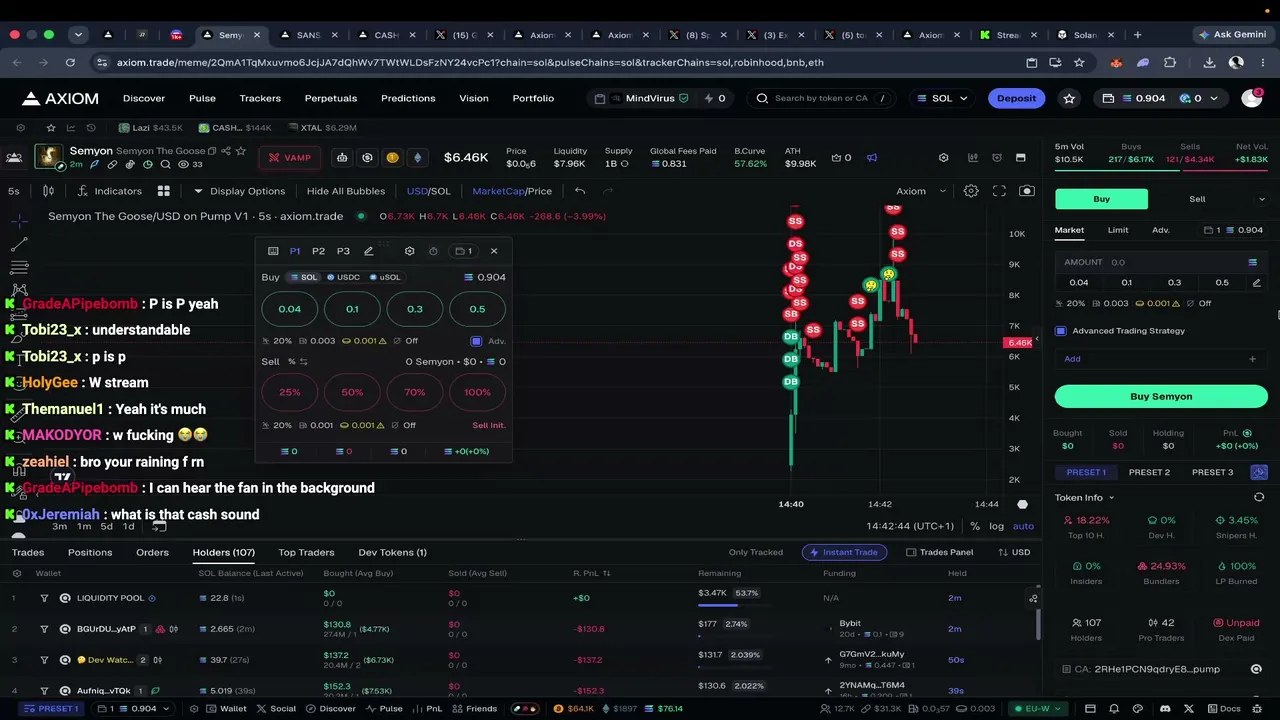1280x720 pixels.
Task: Edit quick amount presets with pencil icon
Action: coord(1256,283)
